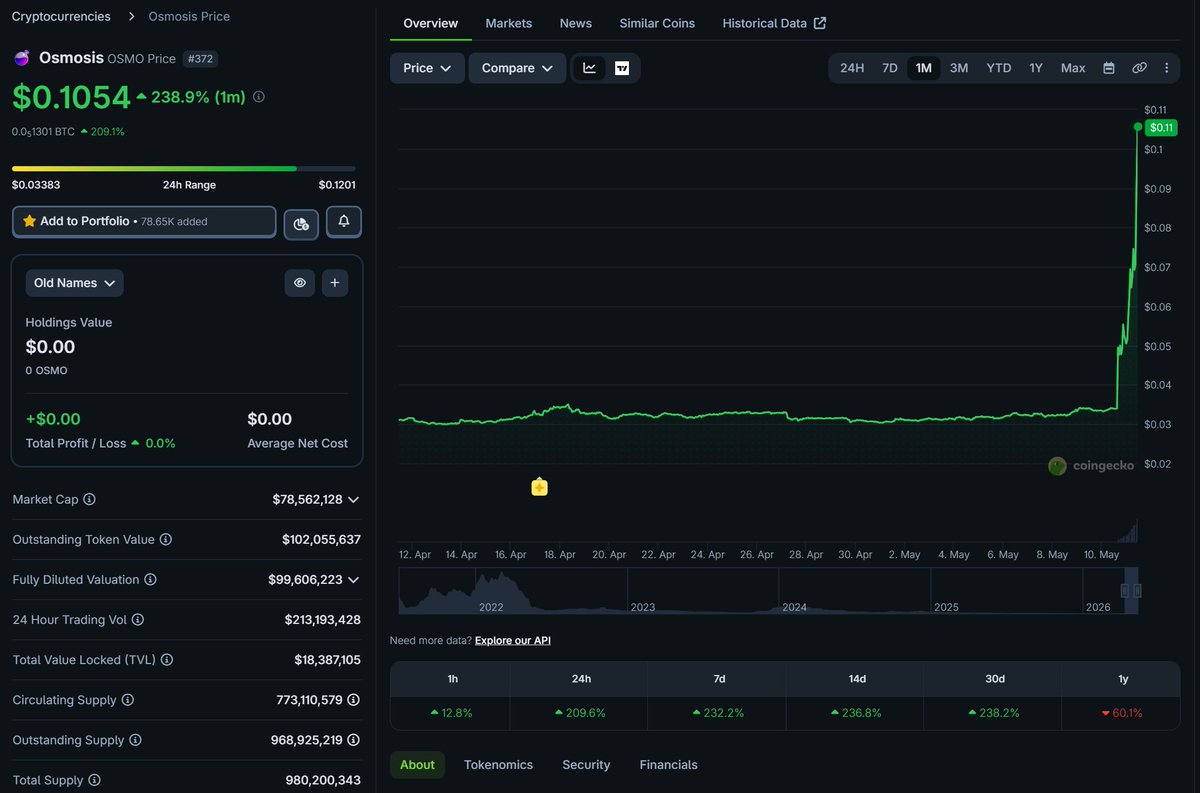
Task: Select the line chart view icon
Action: pyautogui.click(x=590, y=68)
